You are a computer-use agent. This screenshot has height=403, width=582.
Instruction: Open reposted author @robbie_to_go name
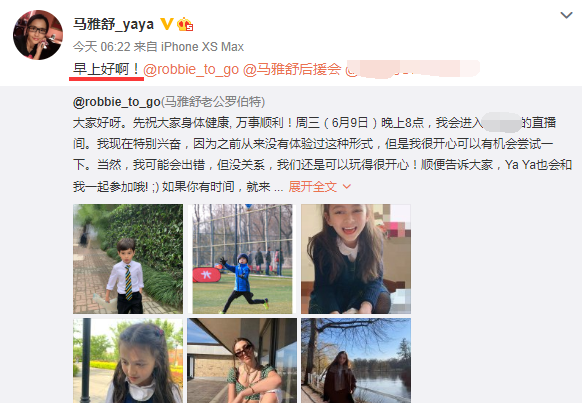(117, 102)
